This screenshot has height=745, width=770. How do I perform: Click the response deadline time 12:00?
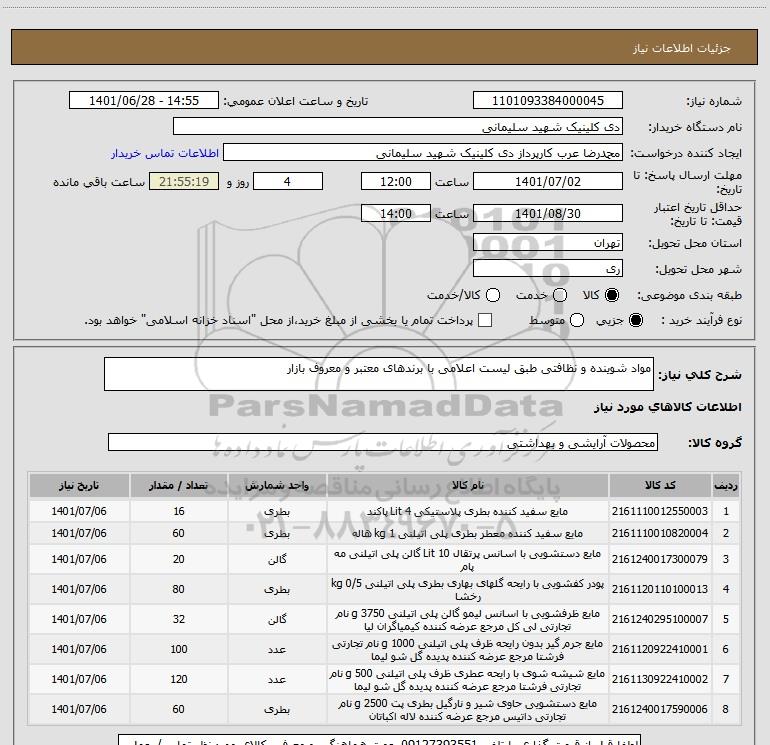pyautogui.click(x=396, y=181)
